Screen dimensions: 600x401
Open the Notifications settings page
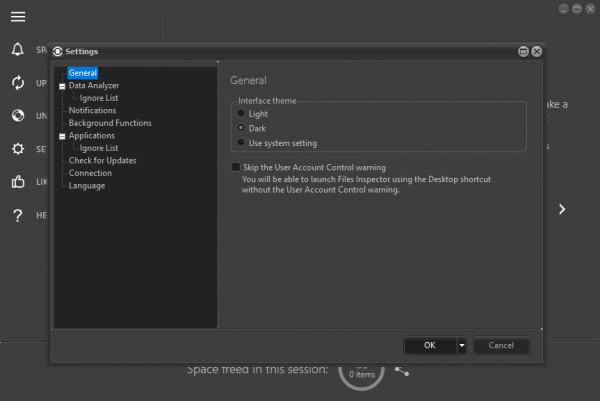[92, 111]
